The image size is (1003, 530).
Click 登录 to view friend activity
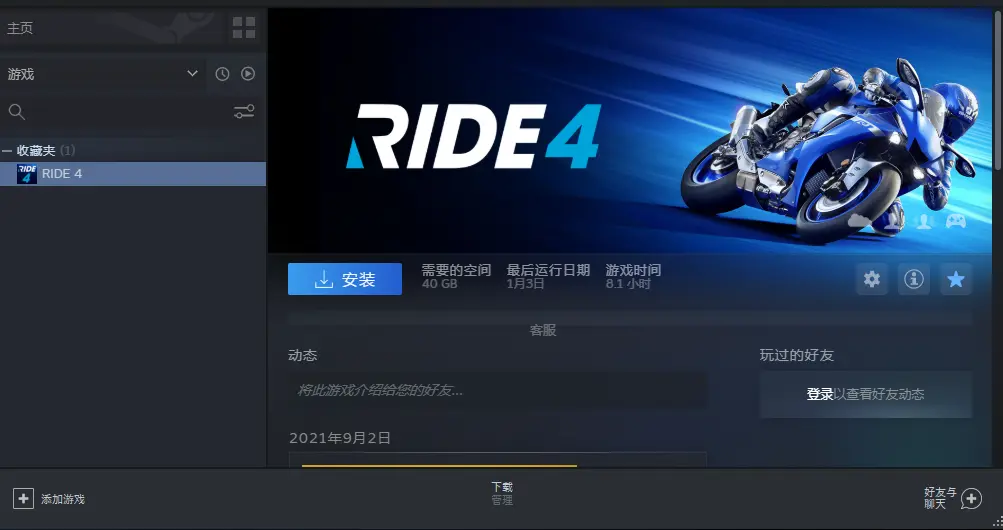[x=819, y=394]
